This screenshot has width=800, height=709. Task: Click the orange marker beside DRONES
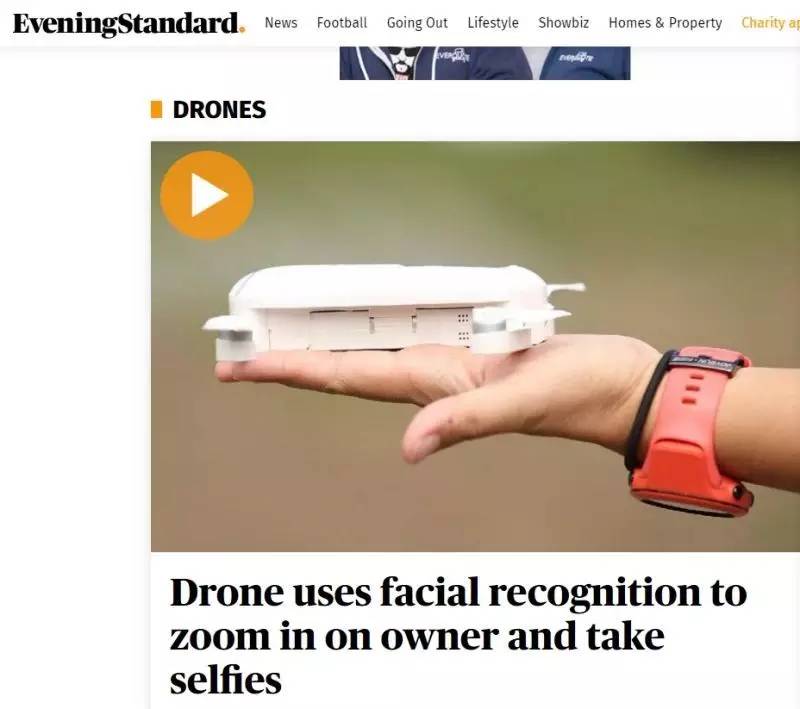click(157, 110)
